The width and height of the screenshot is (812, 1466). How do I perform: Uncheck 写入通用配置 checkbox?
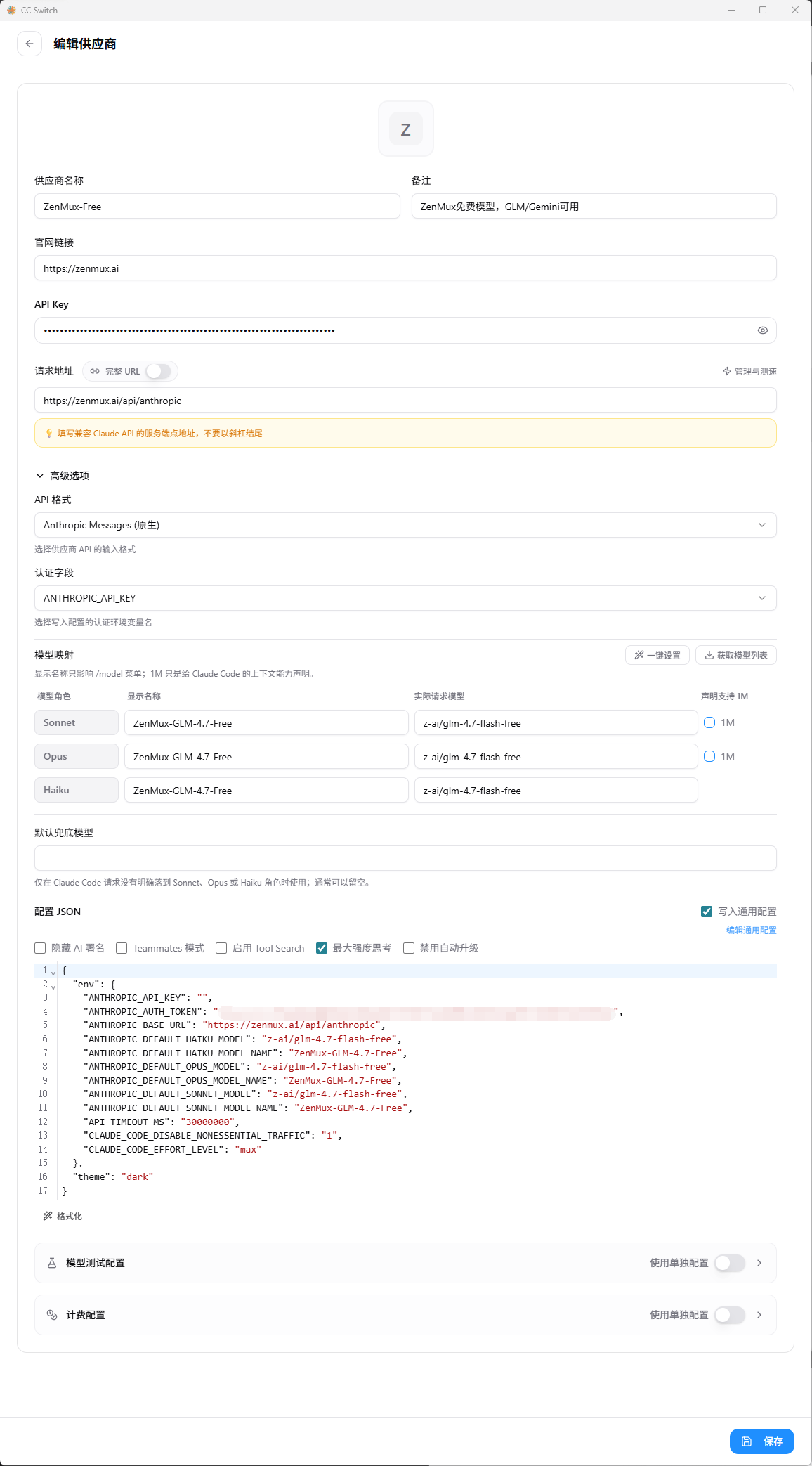(x=707, y=912)
